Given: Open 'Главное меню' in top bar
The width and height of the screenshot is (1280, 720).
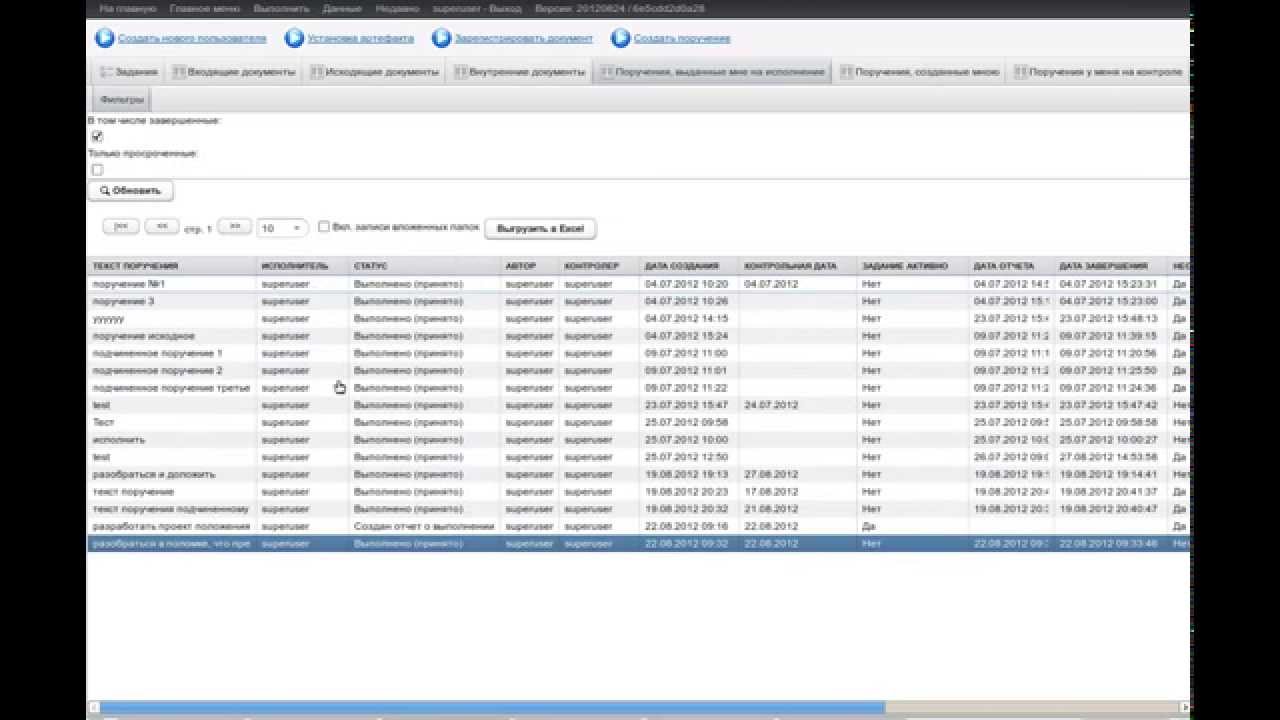Looking at the screenshot, I should coord(204,8).
